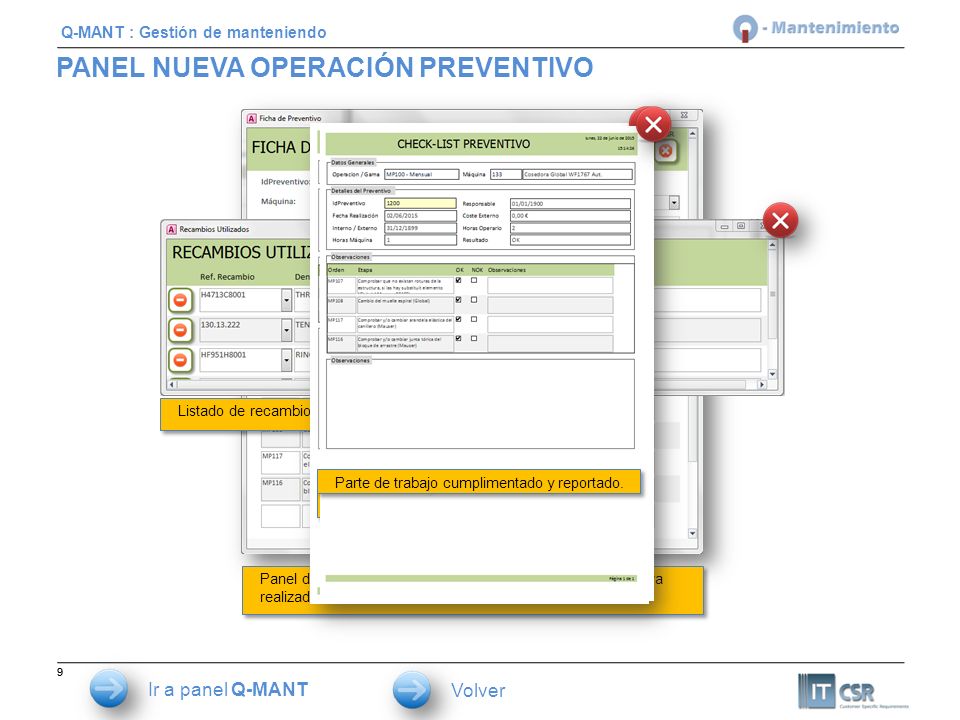Click the Operacion / Gama field MP100 - Mensual
Viewport: 960px width, 720px height.
point(421,174)
